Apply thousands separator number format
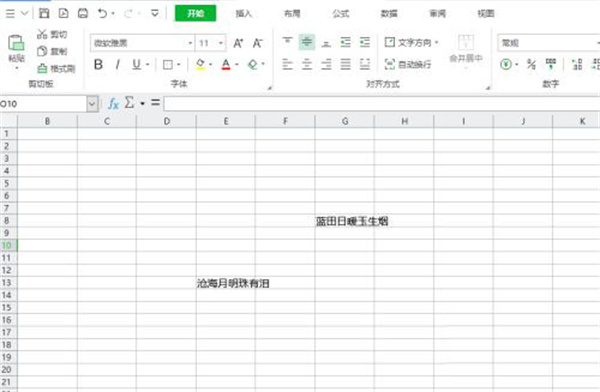The image size is (600, 392). click(x=551, y=64)
